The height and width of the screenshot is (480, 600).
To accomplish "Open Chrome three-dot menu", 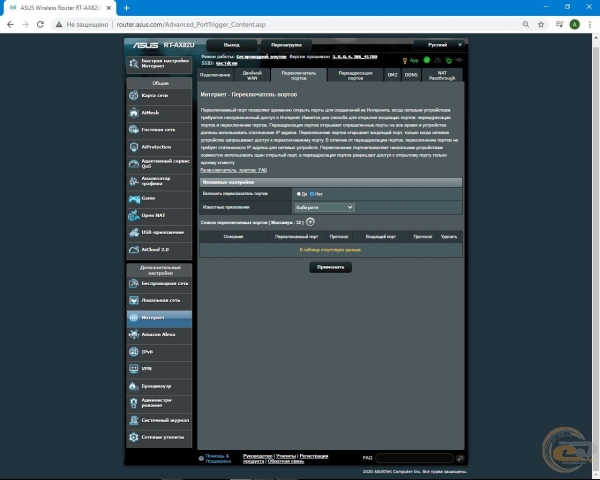I will click(590, 24).
